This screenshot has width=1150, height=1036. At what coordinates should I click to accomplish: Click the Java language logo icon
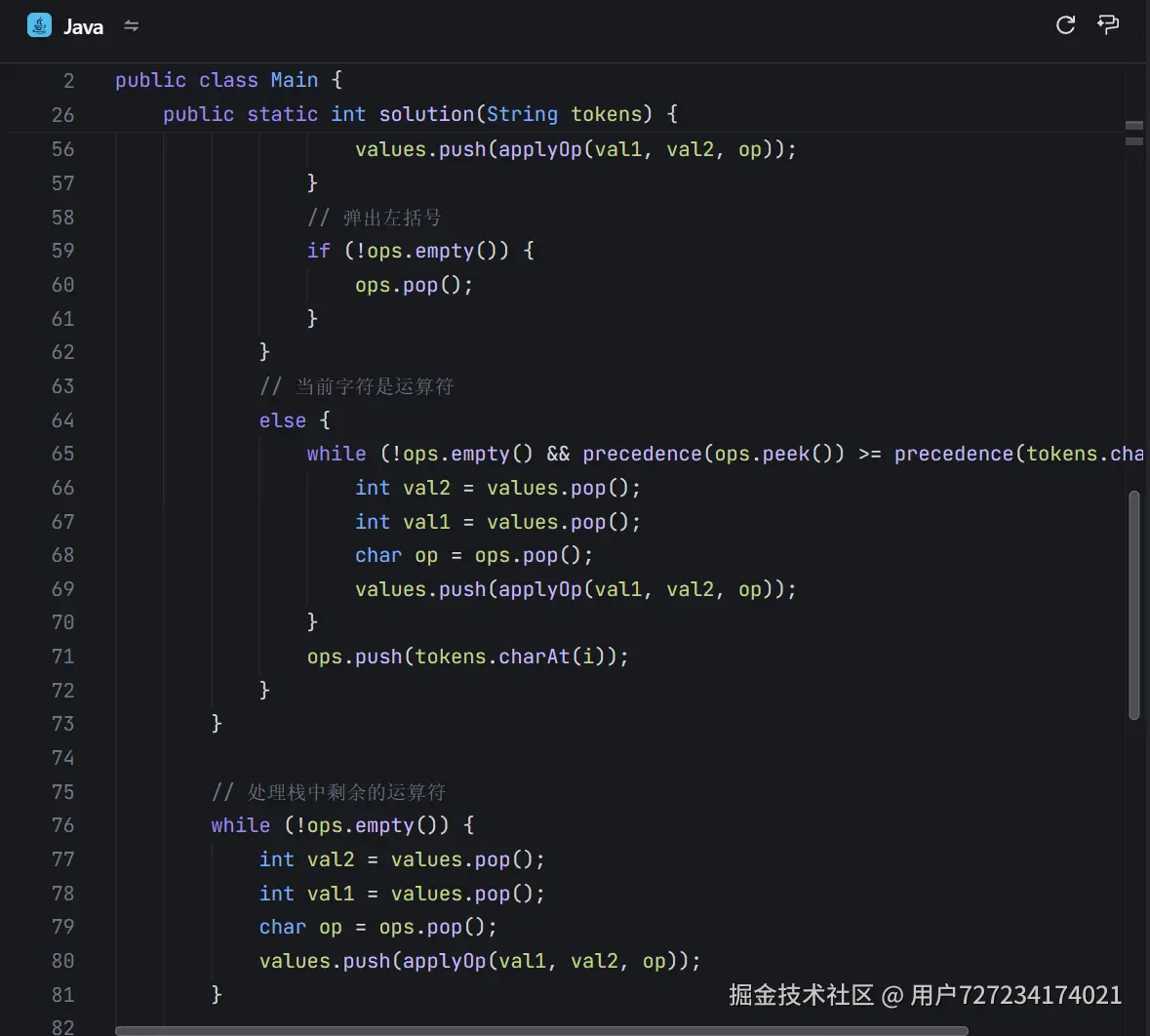tap(39, 25)
